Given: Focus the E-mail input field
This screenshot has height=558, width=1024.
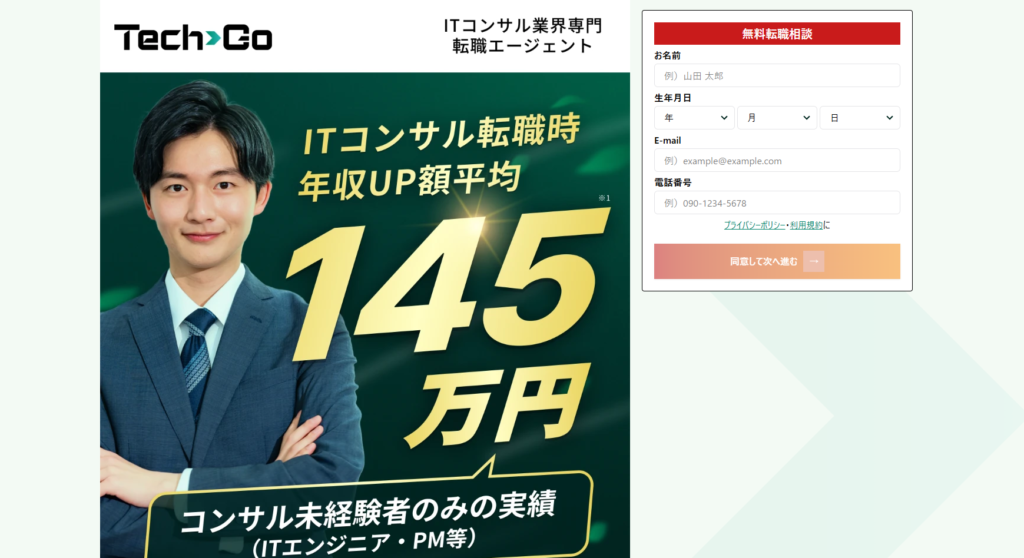Looking at the screenshot, I should pyautogui.click(x=777, y=161).
